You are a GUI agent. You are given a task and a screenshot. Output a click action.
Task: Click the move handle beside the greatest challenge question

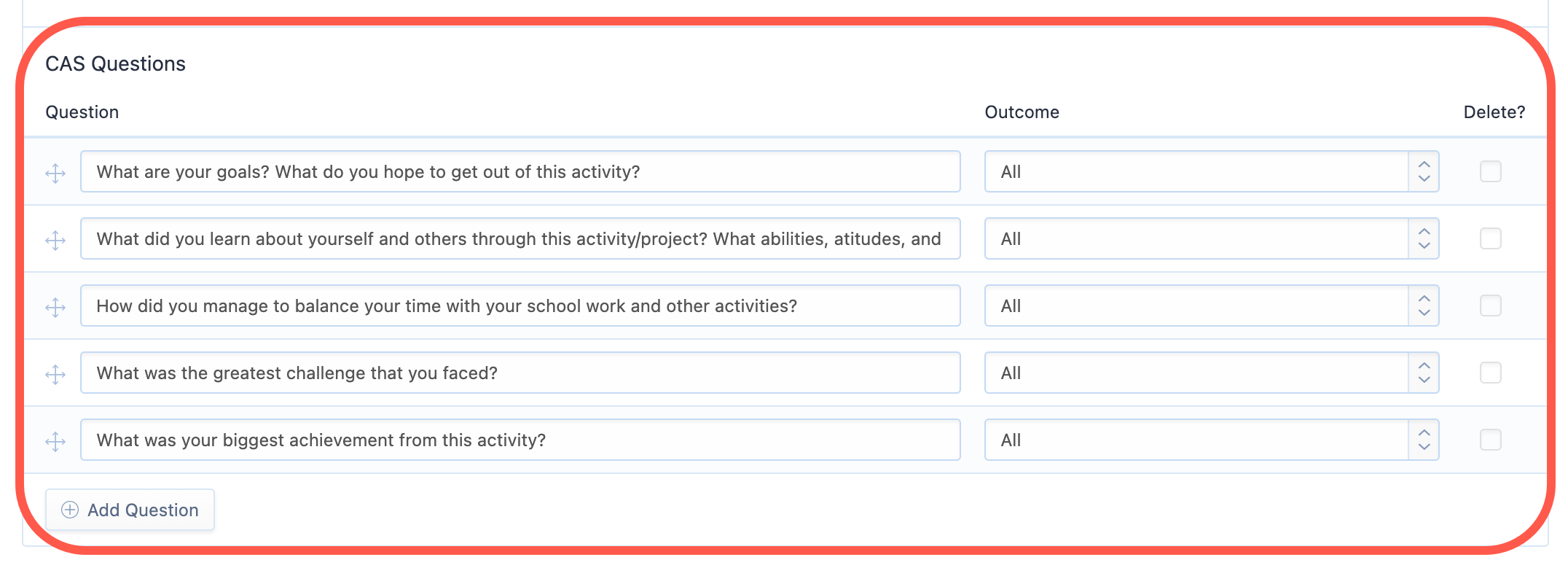coord(55,373)
